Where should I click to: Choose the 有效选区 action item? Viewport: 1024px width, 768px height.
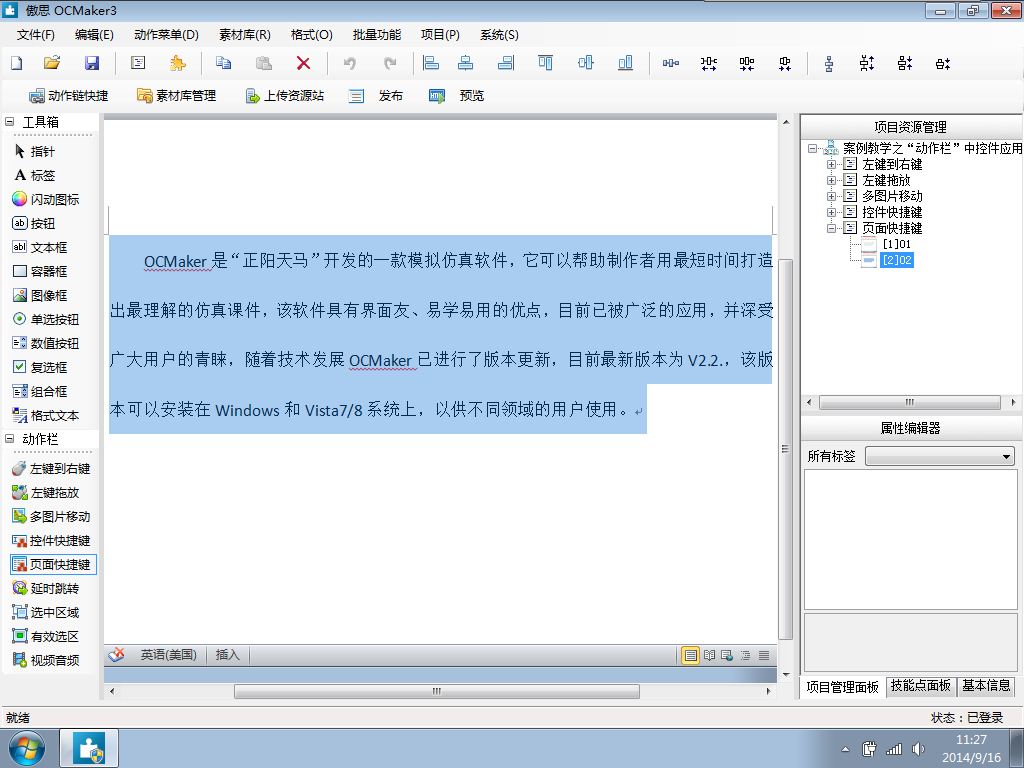46,636
